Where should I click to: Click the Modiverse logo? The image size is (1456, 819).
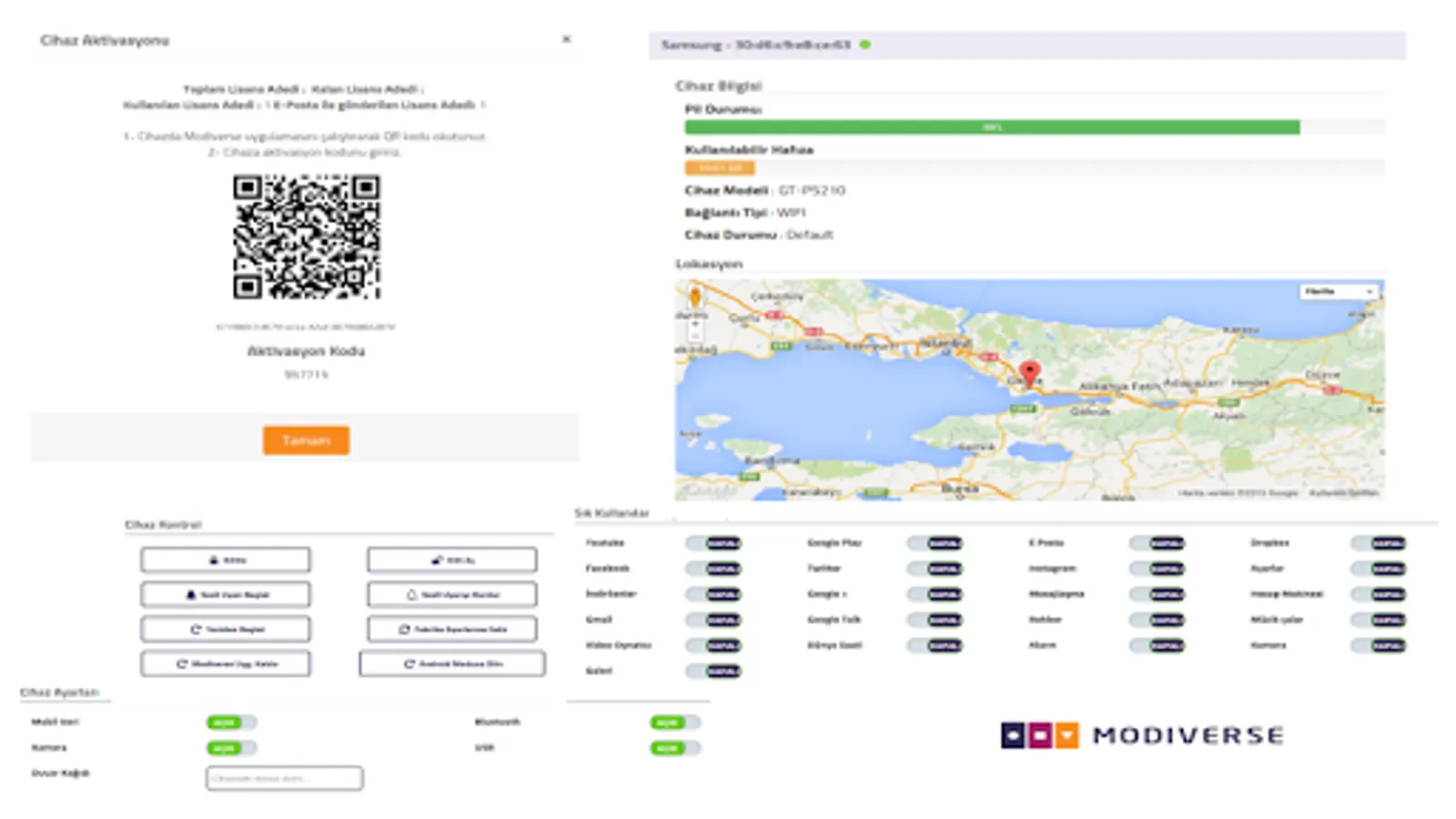pos(1142,735)
